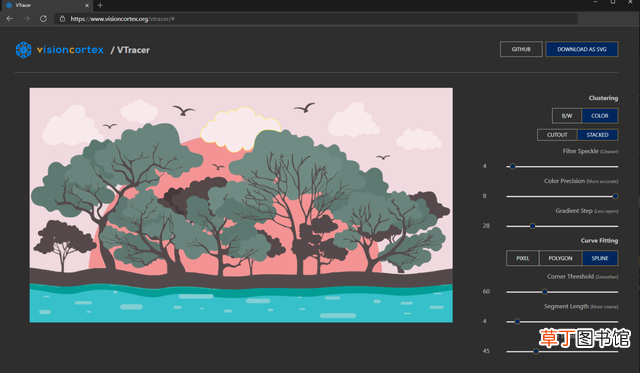Click the traced forest image preview
This screenshot has width=640, height=373.
(x=241, y=205)
